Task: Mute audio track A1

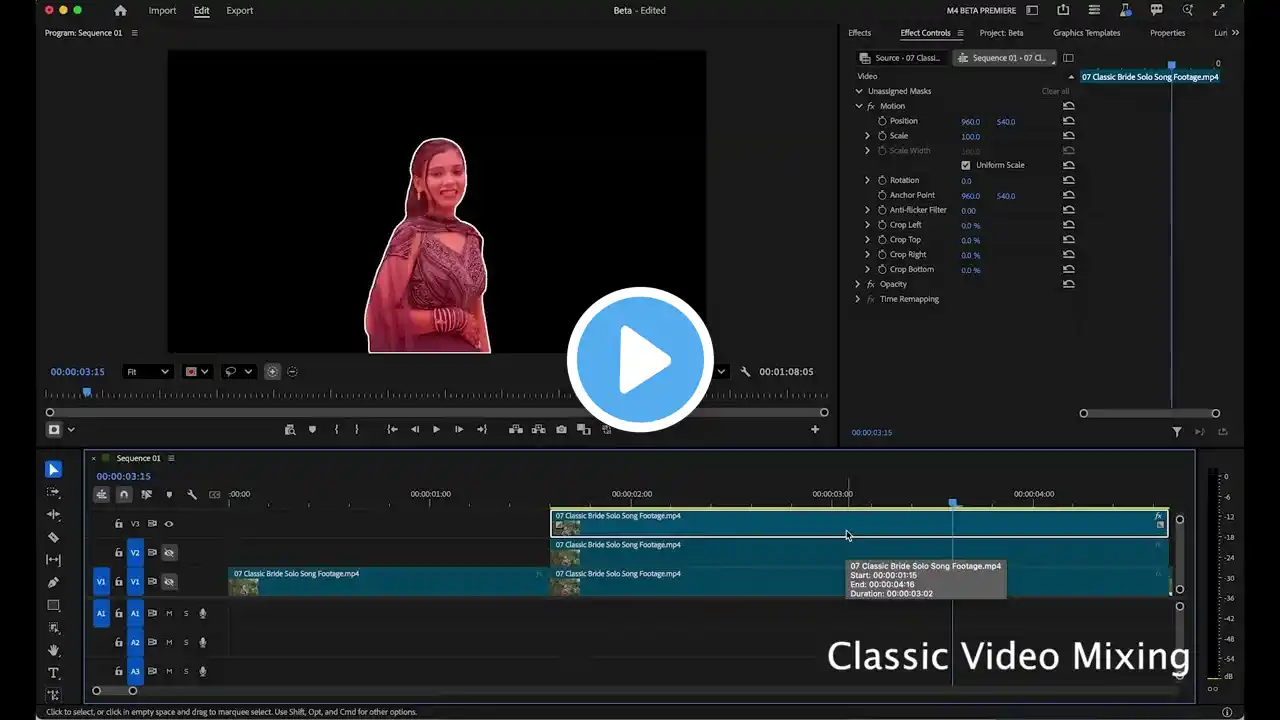Action: 169,613
